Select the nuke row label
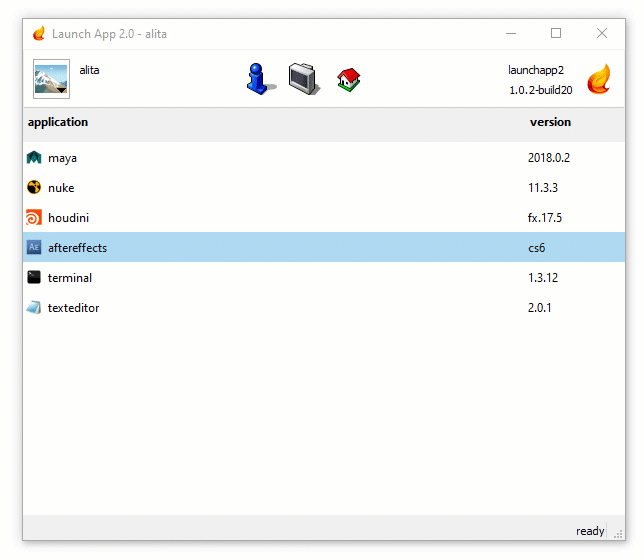 point(61,188)
